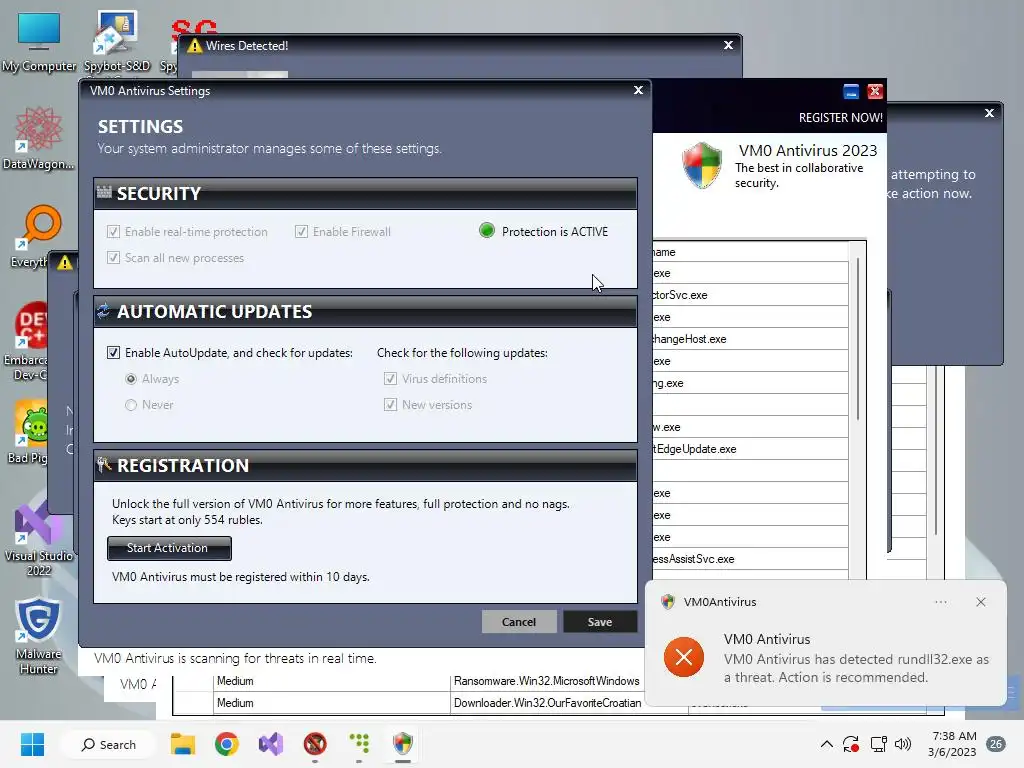Launch Google Chrome from taskbar
1024x768 pixels.
[x=227, y=744]
